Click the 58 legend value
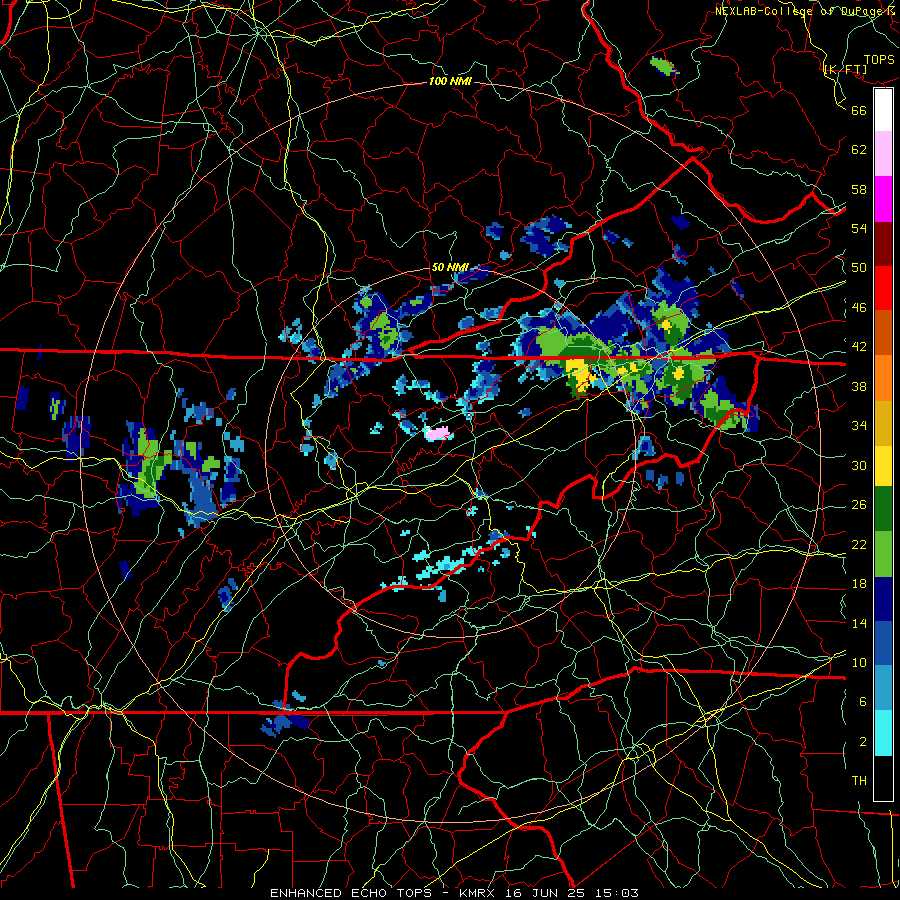The image size is (900, 900). pos(859,189)
